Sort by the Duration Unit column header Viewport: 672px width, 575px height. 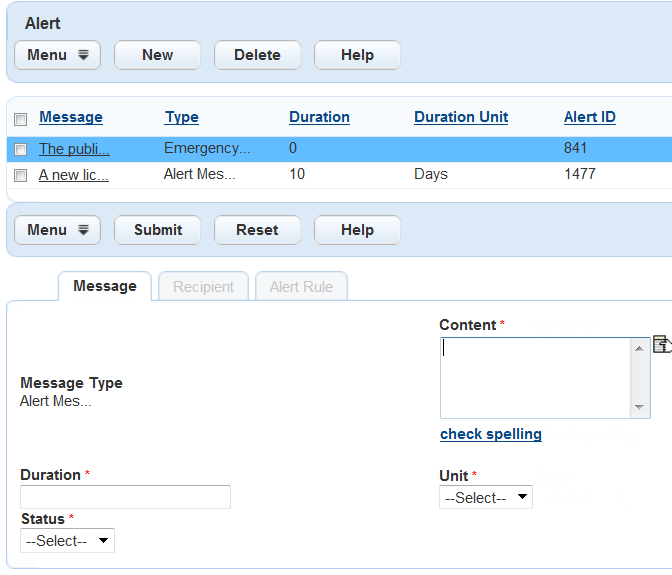coord(461,117)
